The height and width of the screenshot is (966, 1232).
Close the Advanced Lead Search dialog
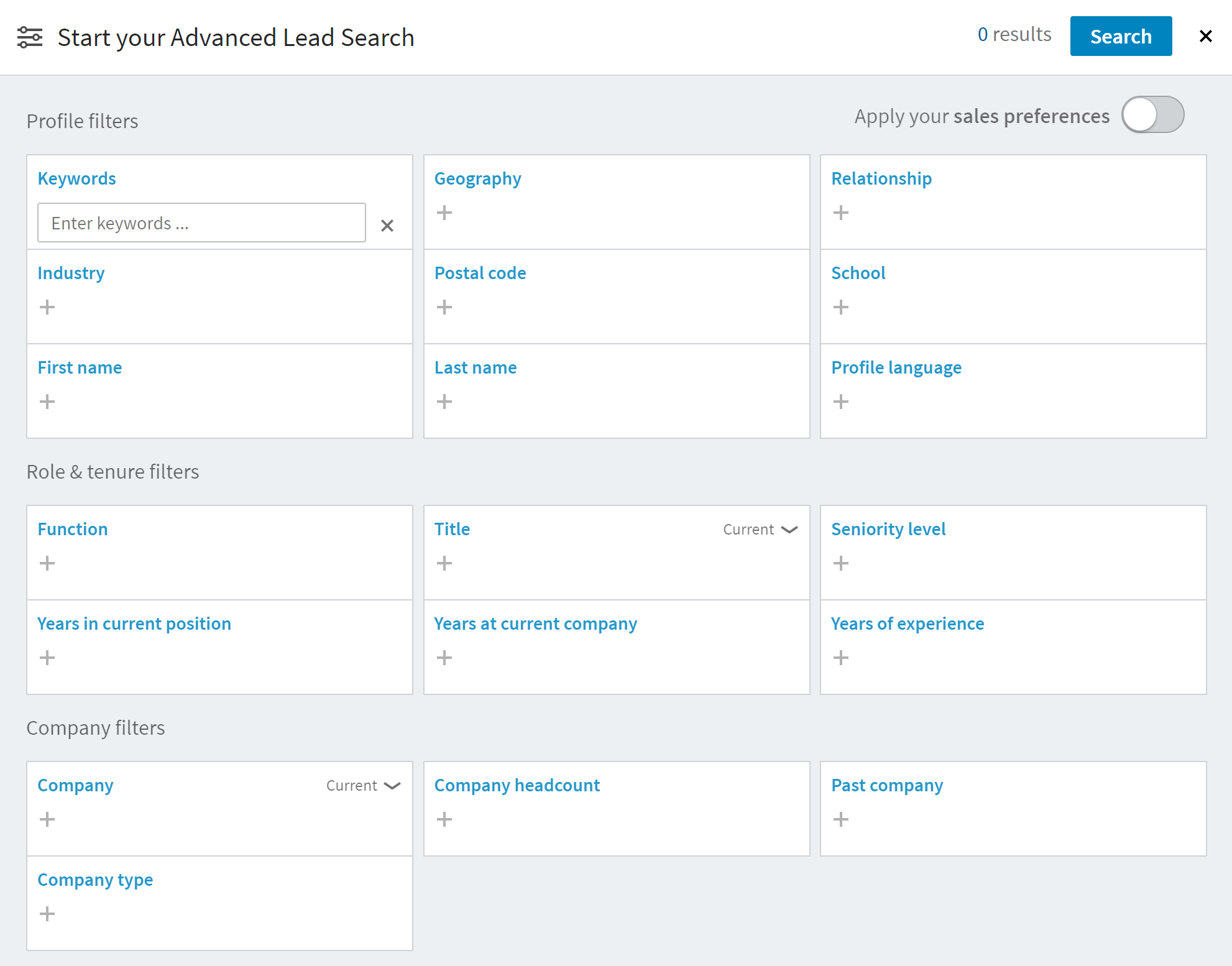1205,37
